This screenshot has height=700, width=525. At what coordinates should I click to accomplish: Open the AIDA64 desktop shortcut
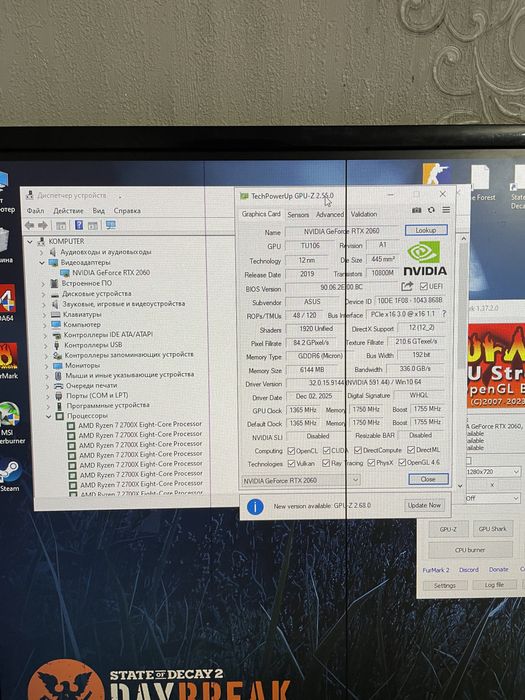7,303
